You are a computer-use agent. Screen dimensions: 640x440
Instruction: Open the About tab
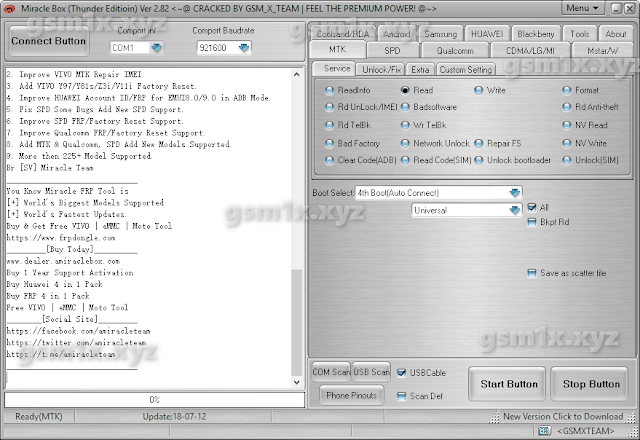616,34
